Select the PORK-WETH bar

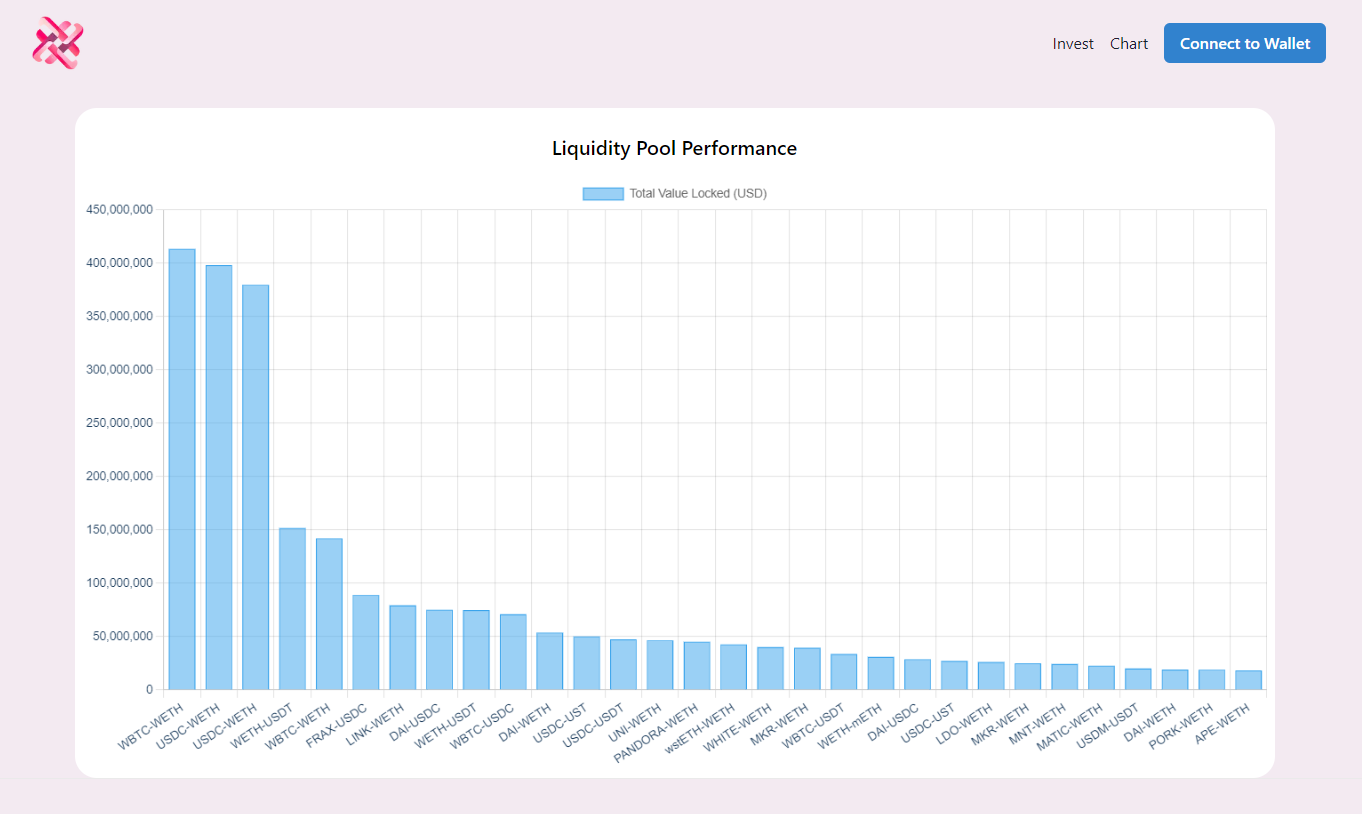coord(1212,680)
